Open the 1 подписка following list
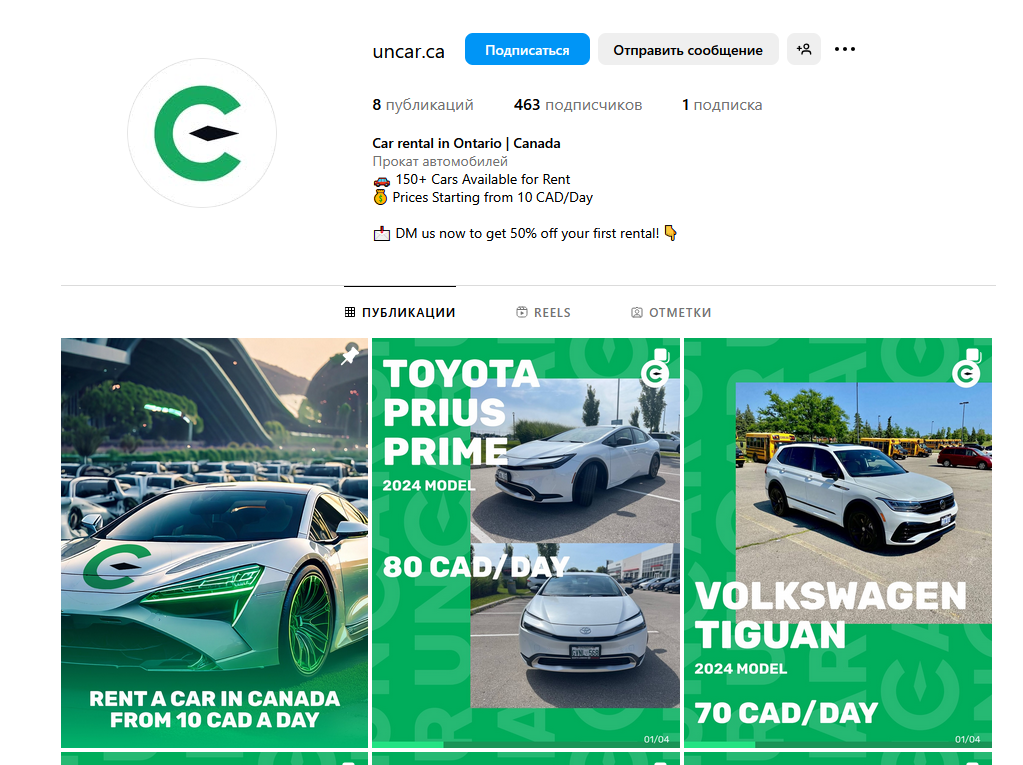This screenshot has height=765, width=1023. click(722, 105)
